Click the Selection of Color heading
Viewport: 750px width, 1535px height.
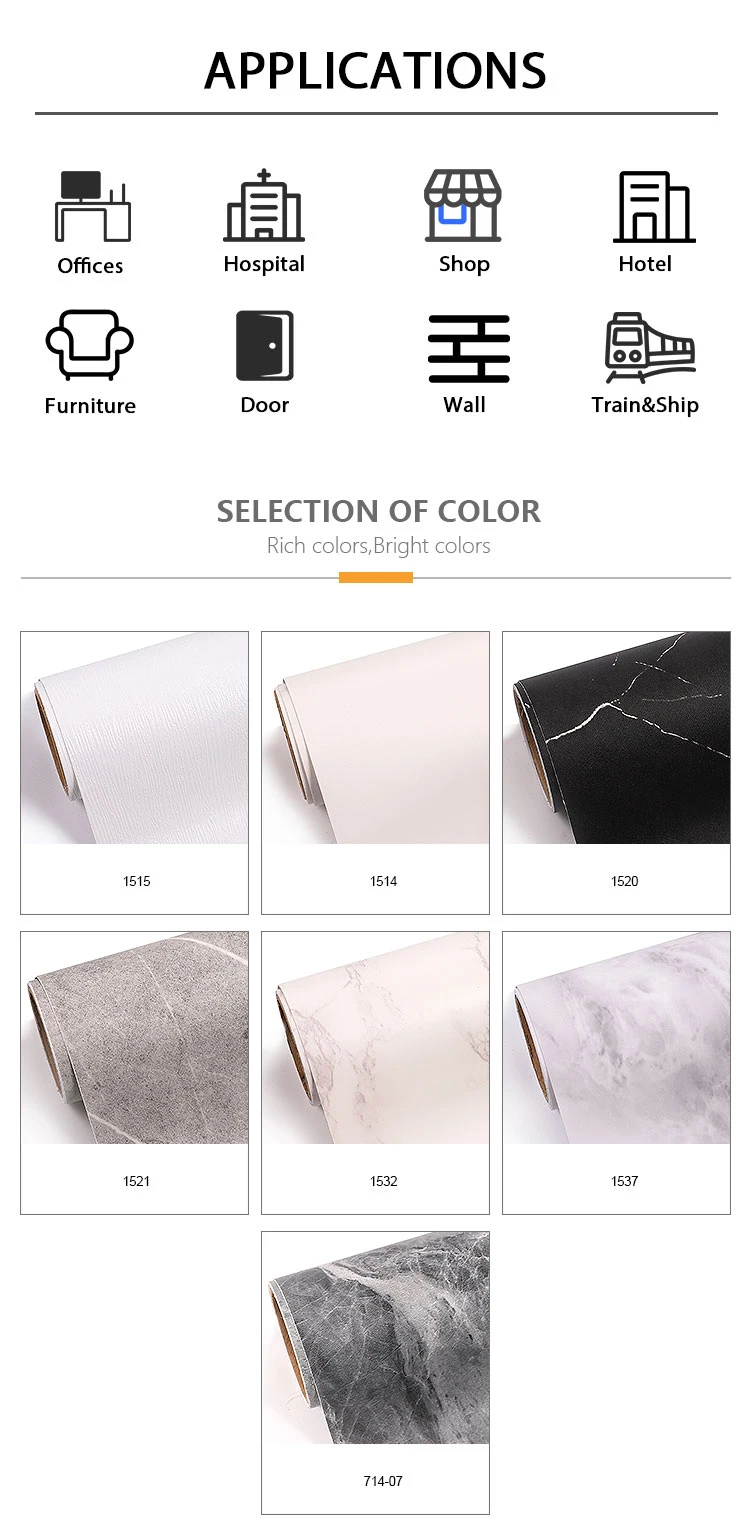[x=379, y=511]
